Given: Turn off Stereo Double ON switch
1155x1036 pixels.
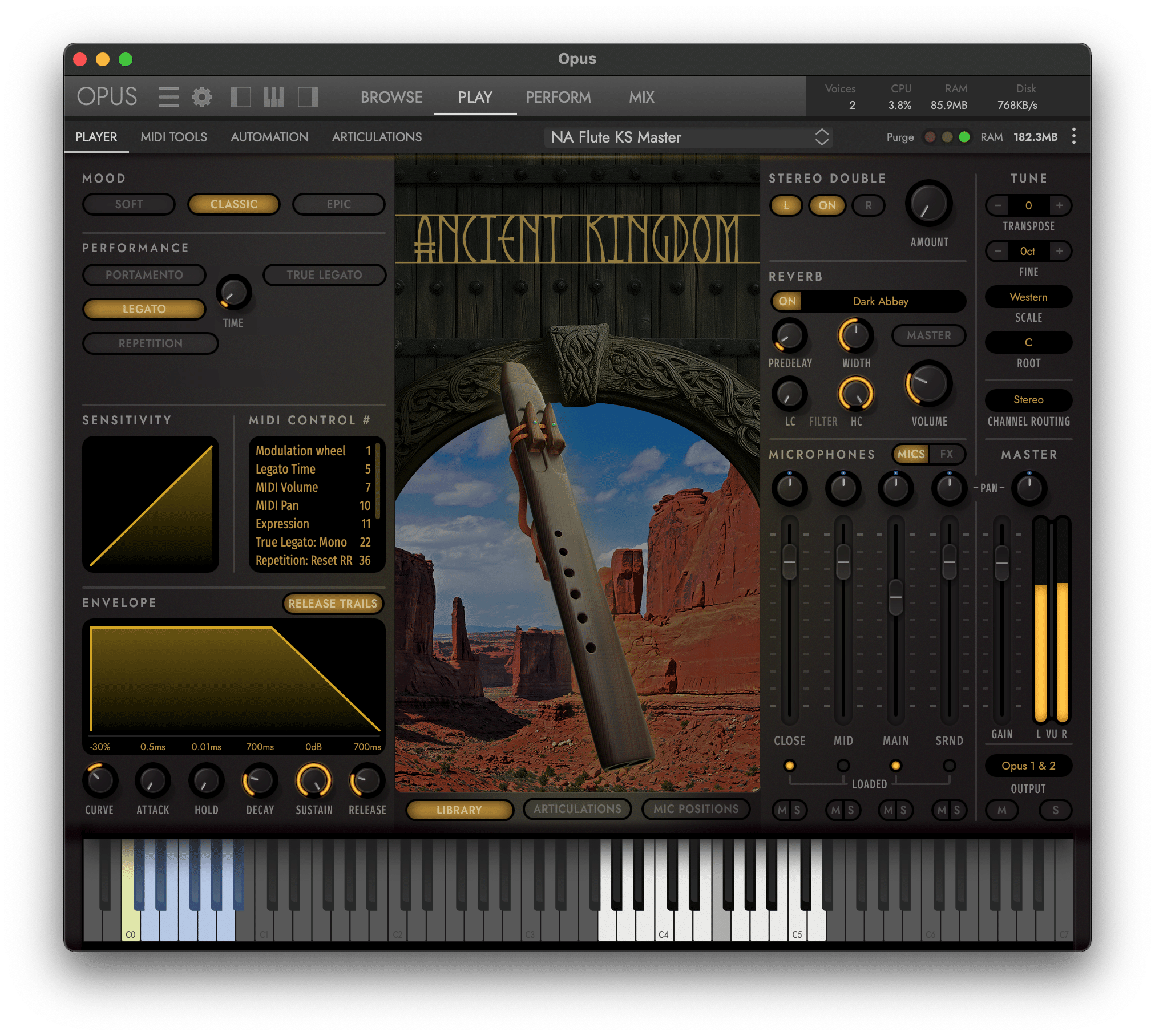Looking at the screenshot, I should pos(827,205).
